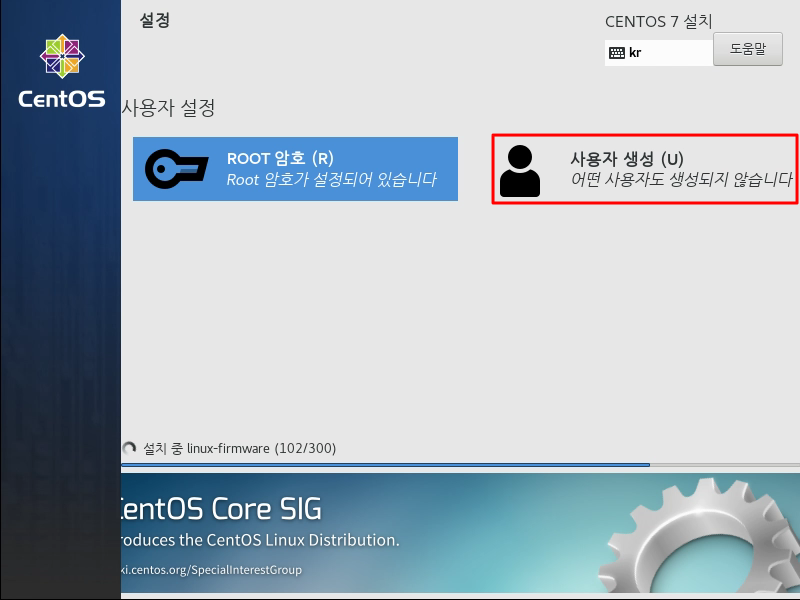This screenshot has width=800, height=600.
Task: Click the CentOS logo in the sidebar
Action: [x=60, y=60]
